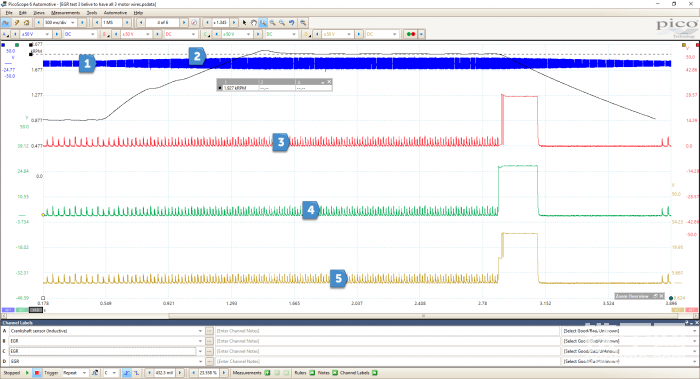
Task: Toggle the Rulers legend button
Action: click(312, 373)
